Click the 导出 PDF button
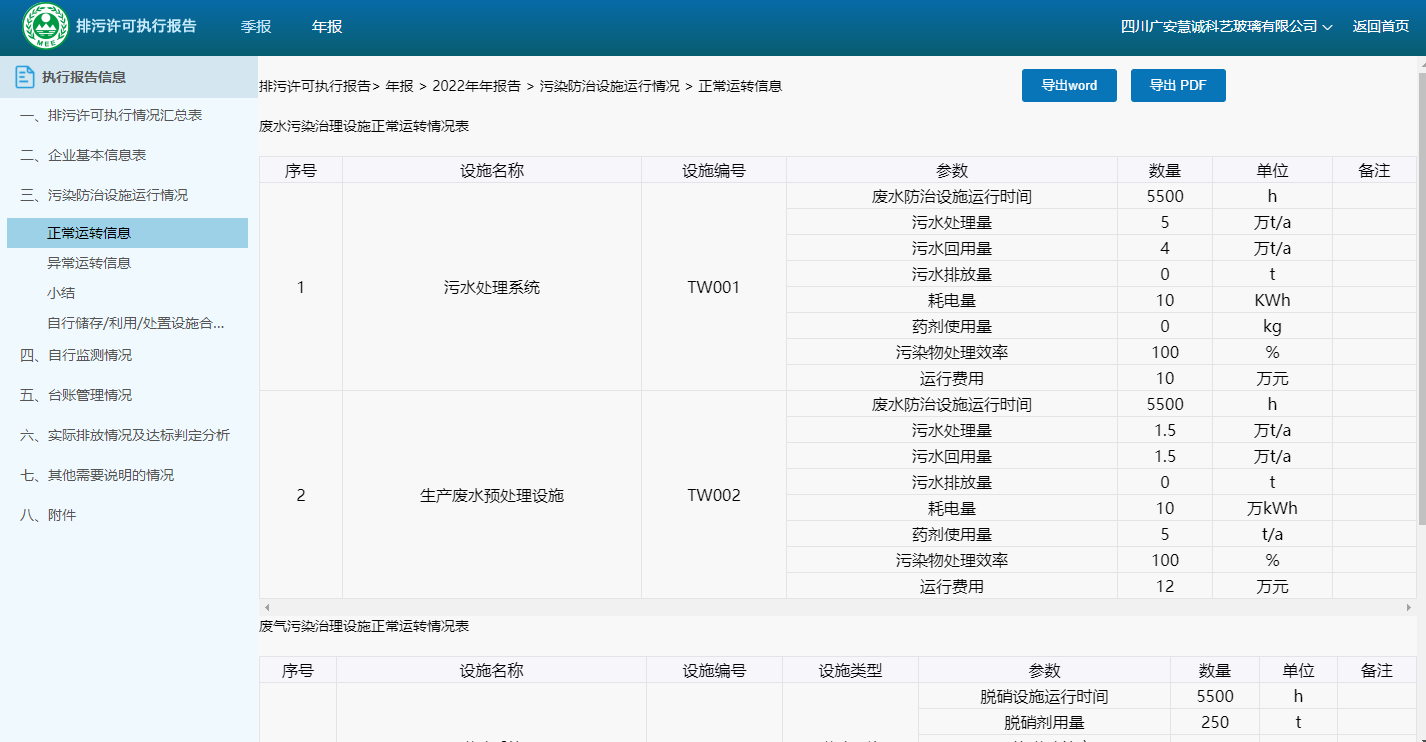 [1178, 86]
